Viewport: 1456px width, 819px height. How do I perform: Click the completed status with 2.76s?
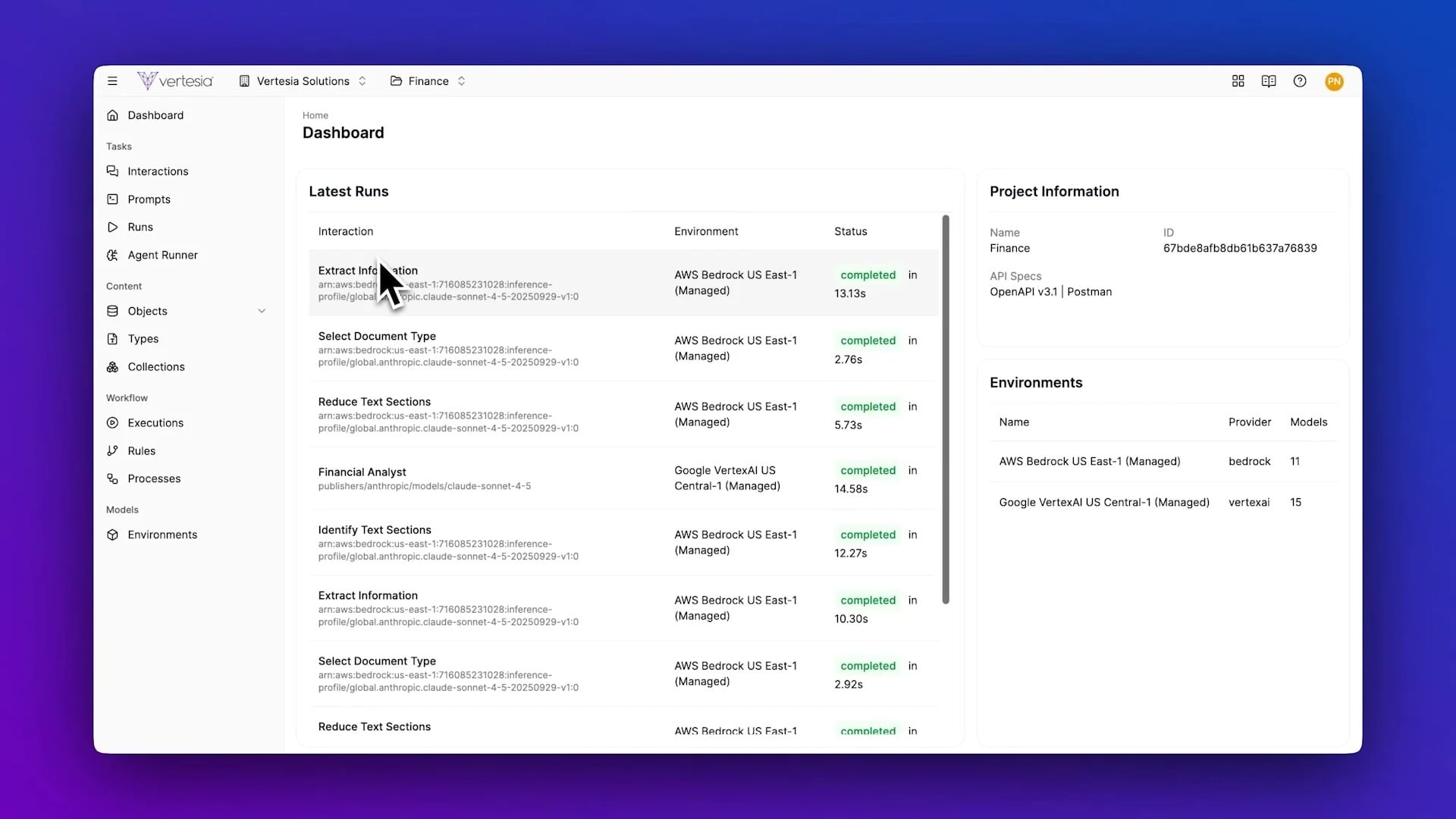[x=868, y=340]
